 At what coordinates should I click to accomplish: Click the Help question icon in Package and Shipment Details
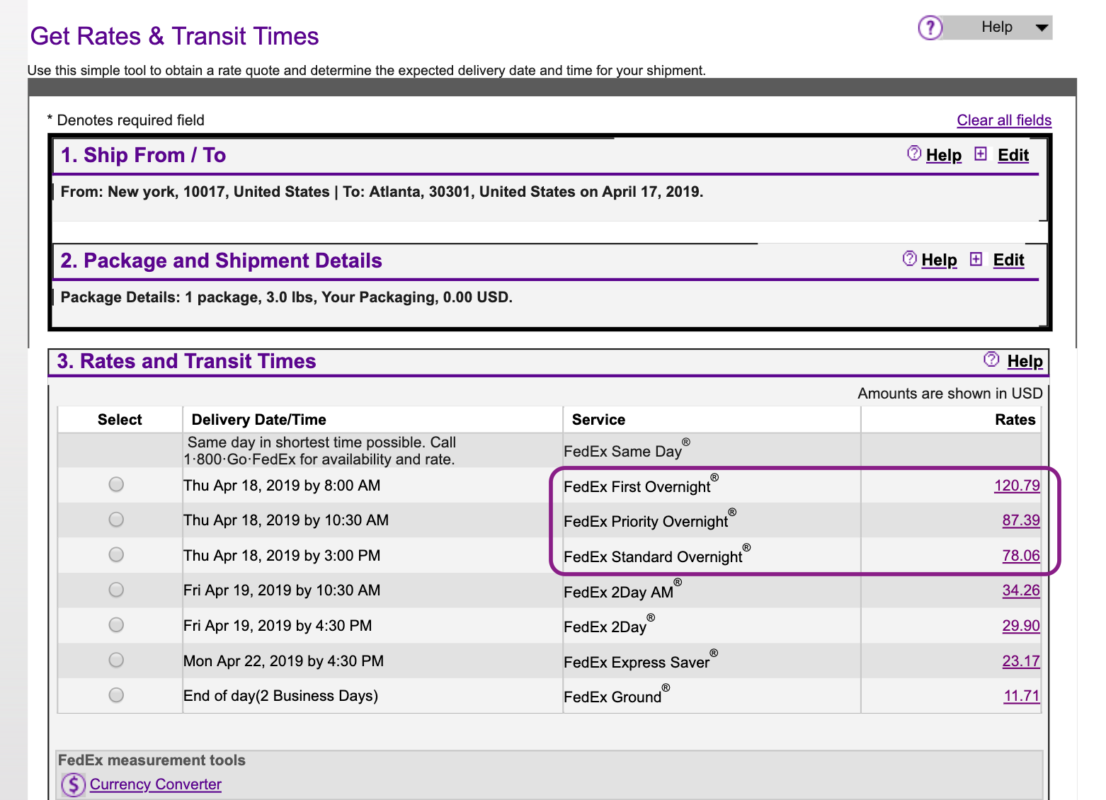911,260
